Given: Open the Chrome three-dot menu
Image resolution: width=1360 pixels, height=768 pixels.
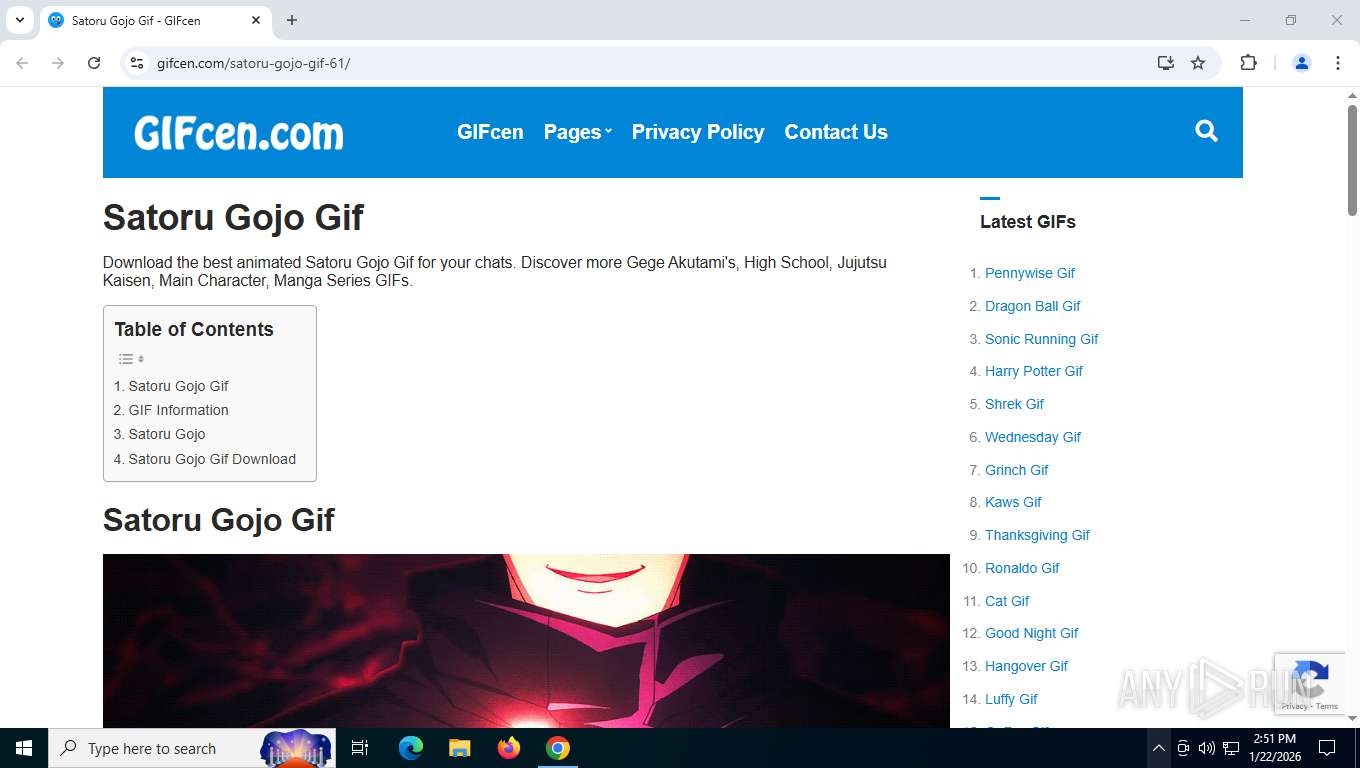Looking at the screenshot, I should 1338,63.
